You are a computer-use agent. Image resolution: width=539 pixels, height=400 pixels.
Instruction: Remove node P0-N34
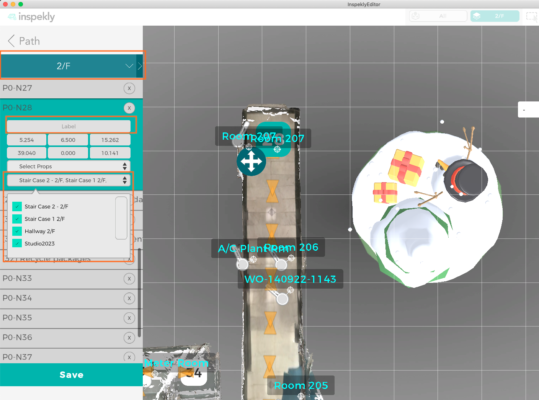[129, 298]
